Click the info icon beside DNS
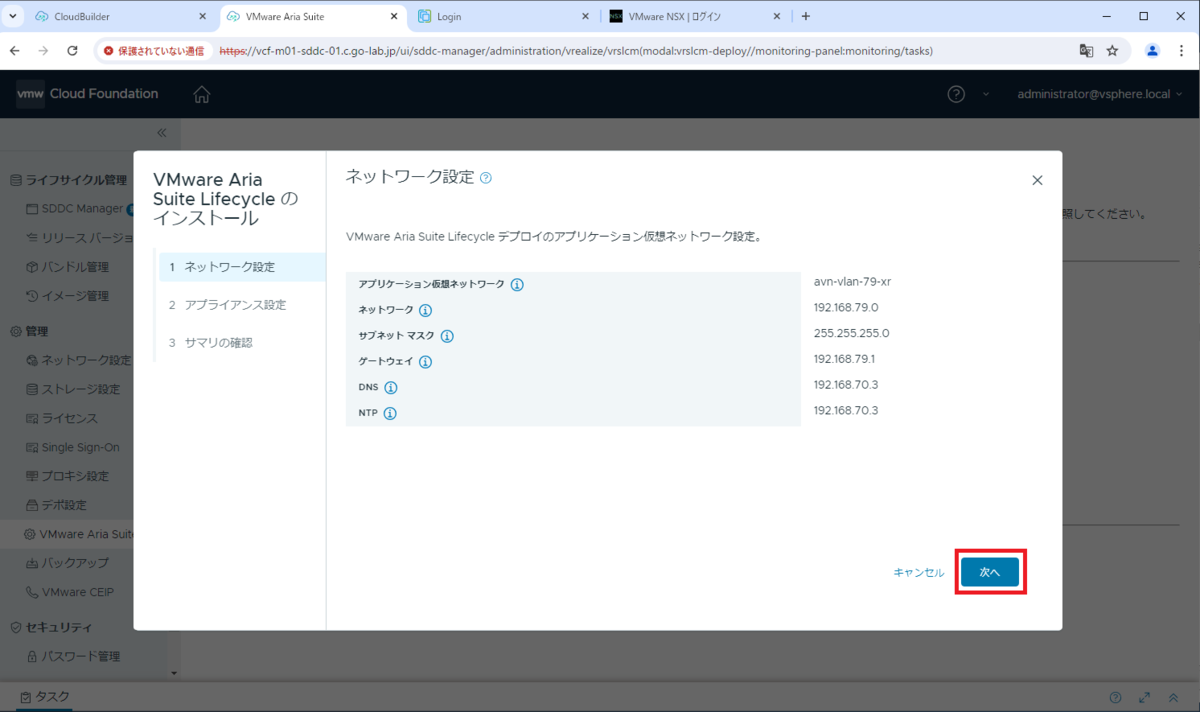The width and height of the screenshot is (1200, 712). [x=391, y=388]
